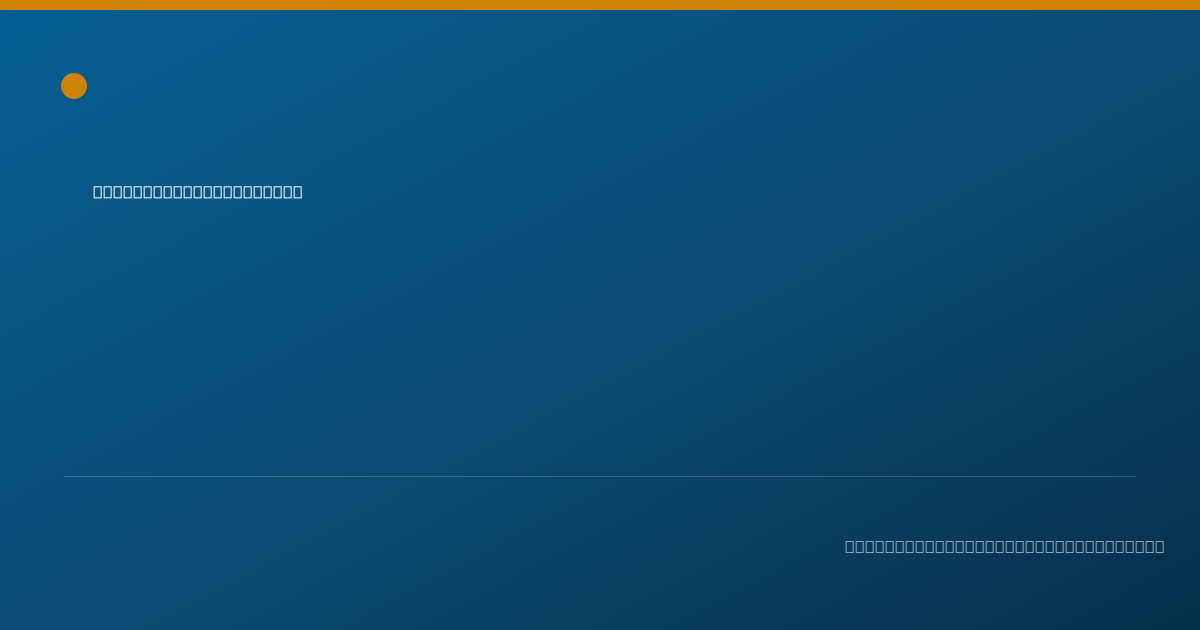The width and height of the screenshot is (1200, 630).
Task: Click the left end of the orange top bar
Action: (5, 5)
